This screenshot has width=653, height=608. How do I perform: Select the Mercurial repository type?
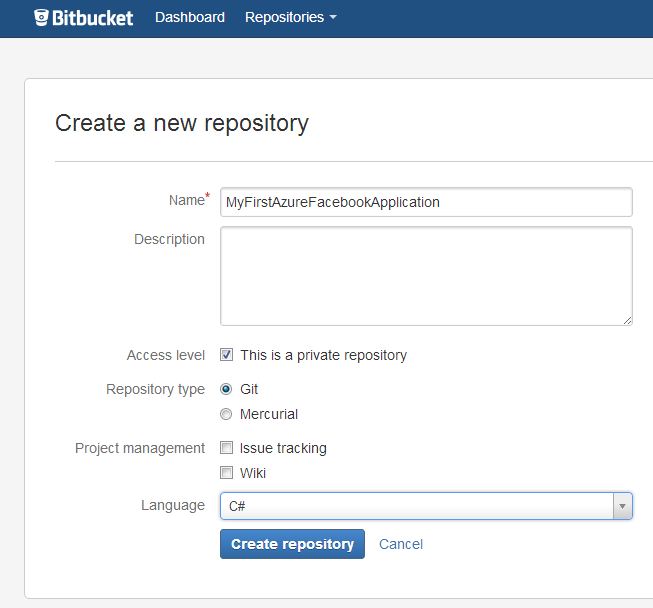coord(227,414)
